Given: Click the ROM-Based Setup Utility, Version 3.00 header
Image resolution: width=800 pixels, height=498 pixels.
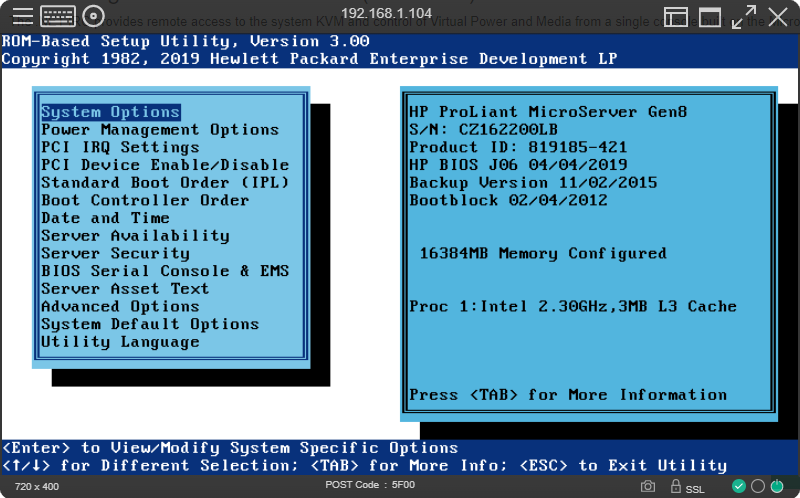Looking at the screenshot, I should pos(186,41).
